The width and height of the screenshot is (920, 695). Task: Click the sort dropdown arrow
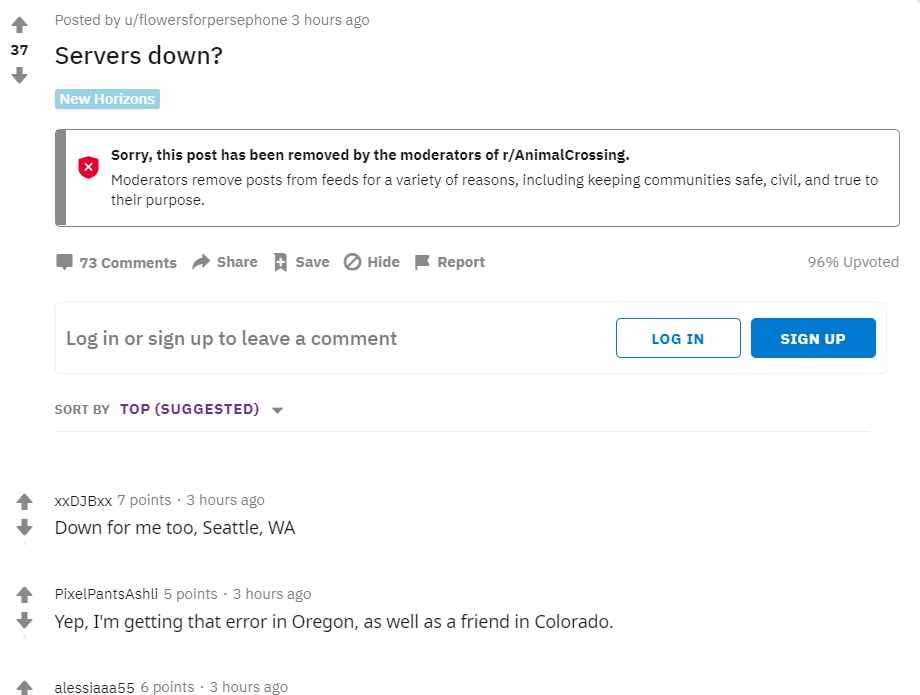(x=278, y=410)
